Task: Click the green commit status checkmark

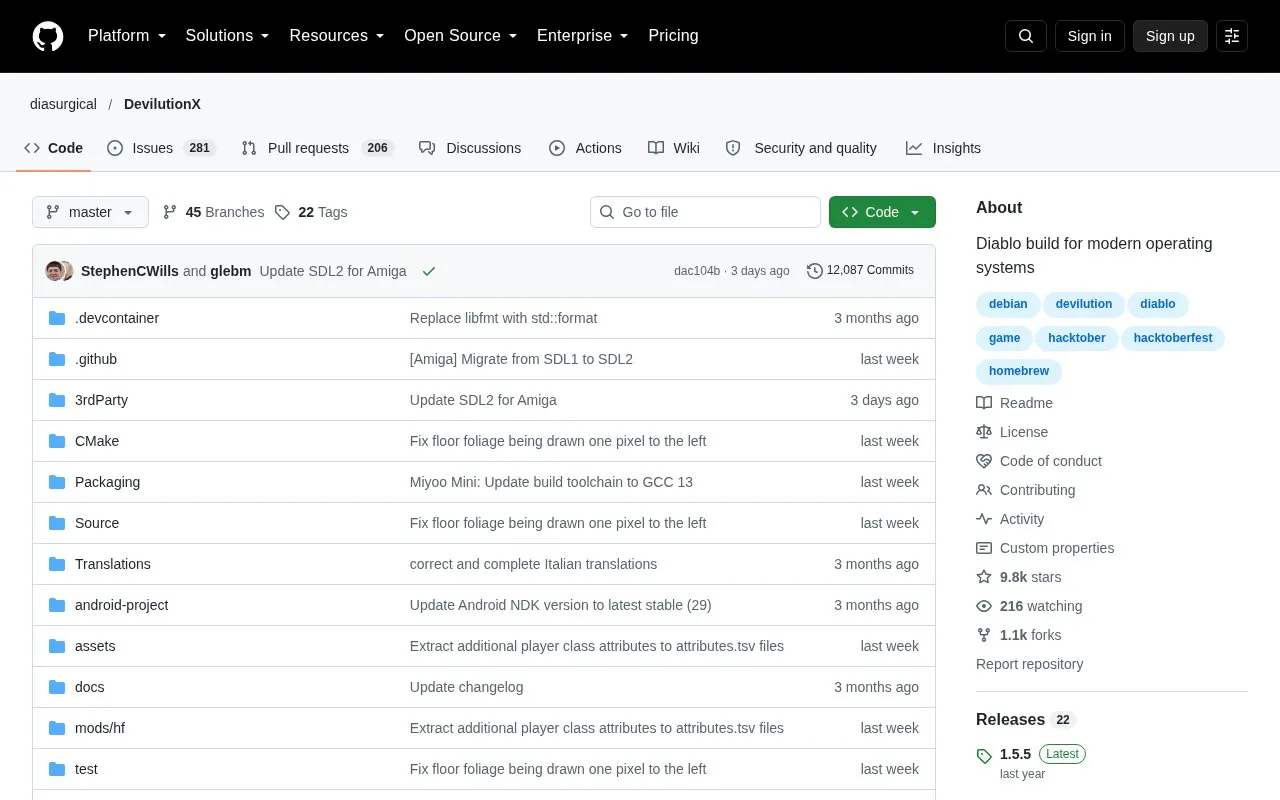Action: [429, 271]
